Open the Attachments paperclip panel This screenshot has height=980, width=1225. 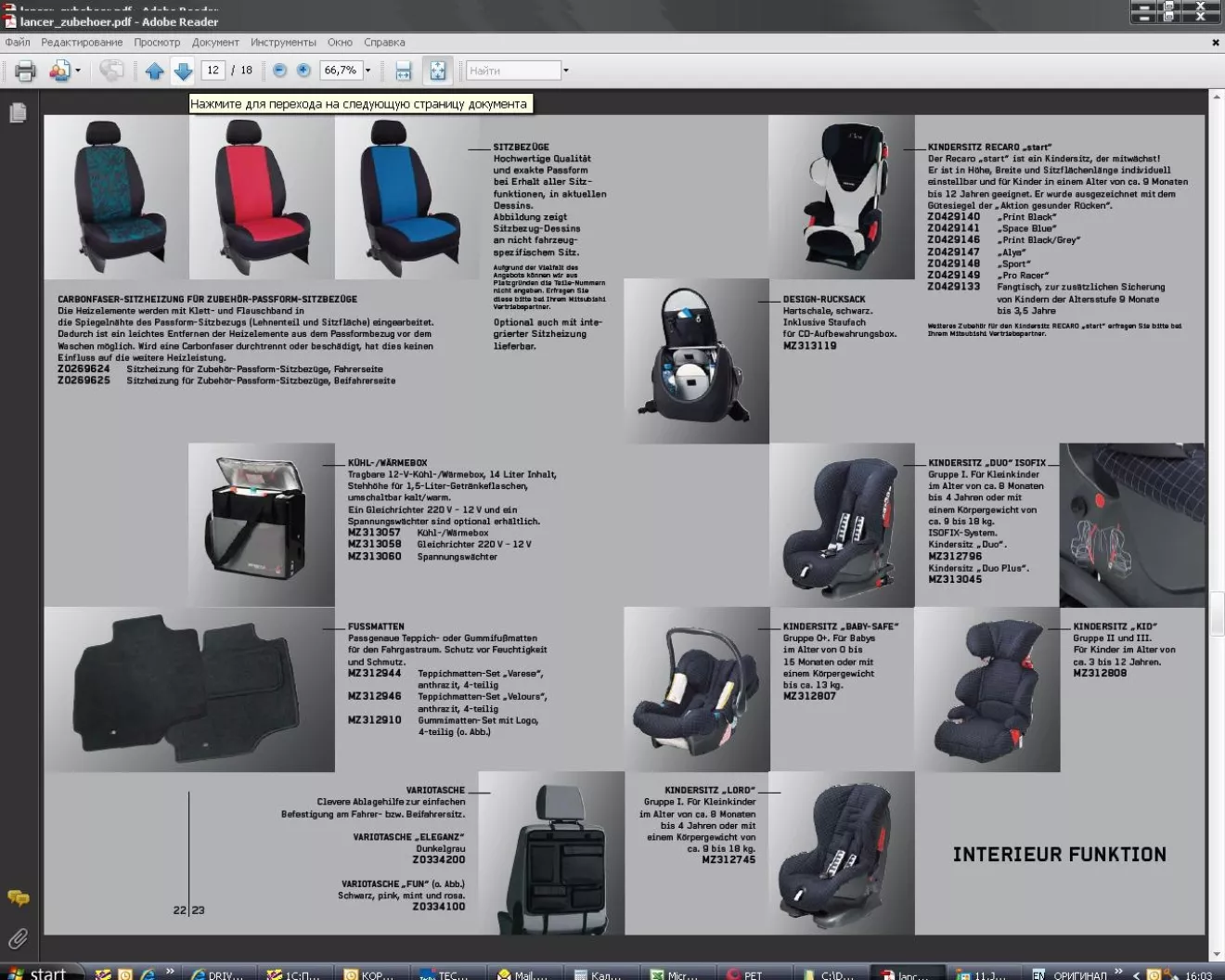18,938
